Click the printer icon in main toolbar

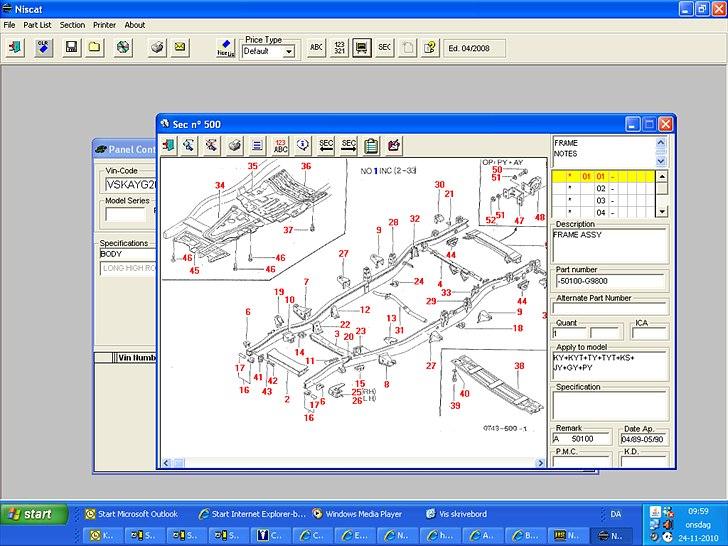(x=157, y=47)
